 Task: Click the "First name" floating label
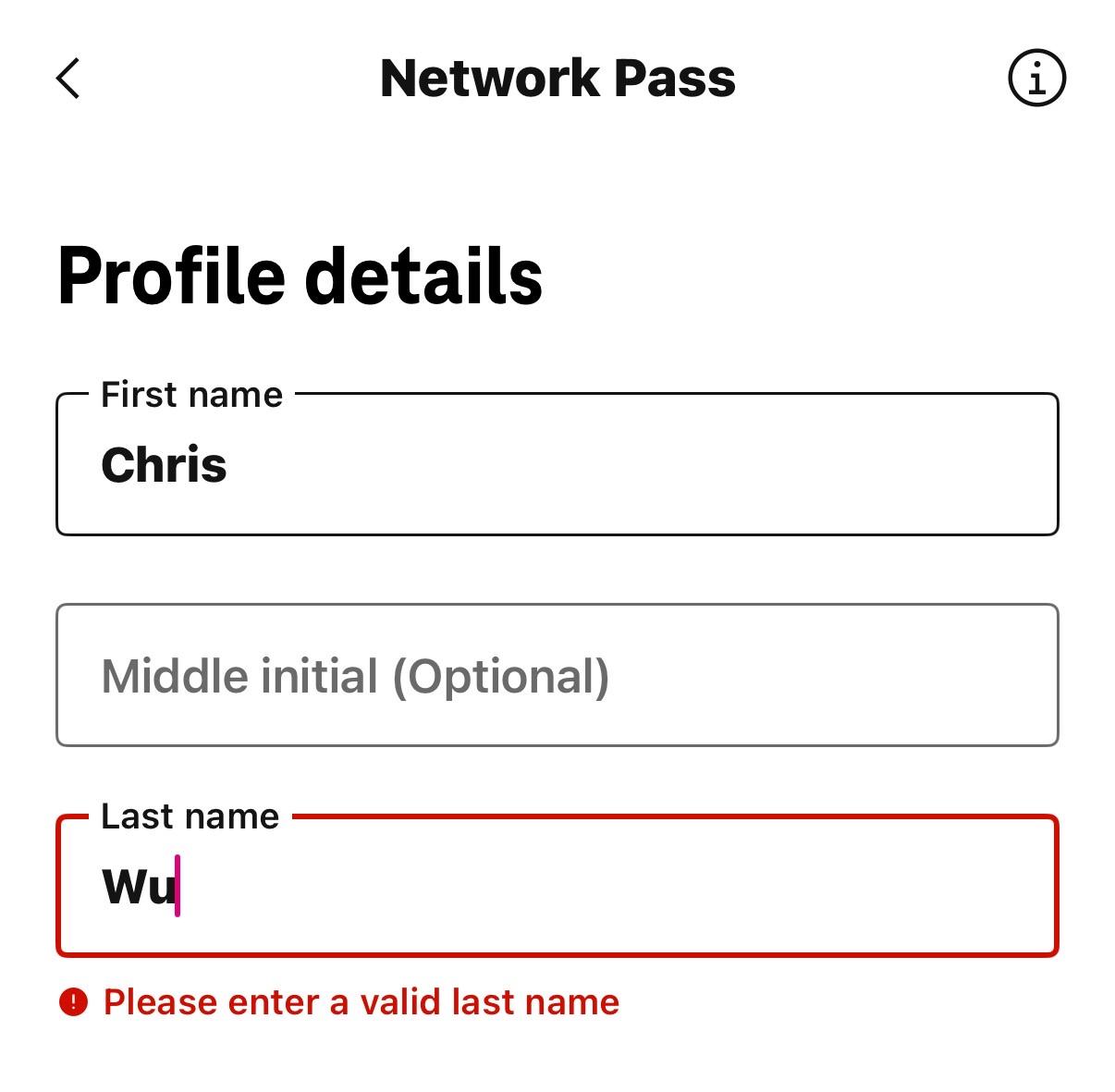[191, 395]
